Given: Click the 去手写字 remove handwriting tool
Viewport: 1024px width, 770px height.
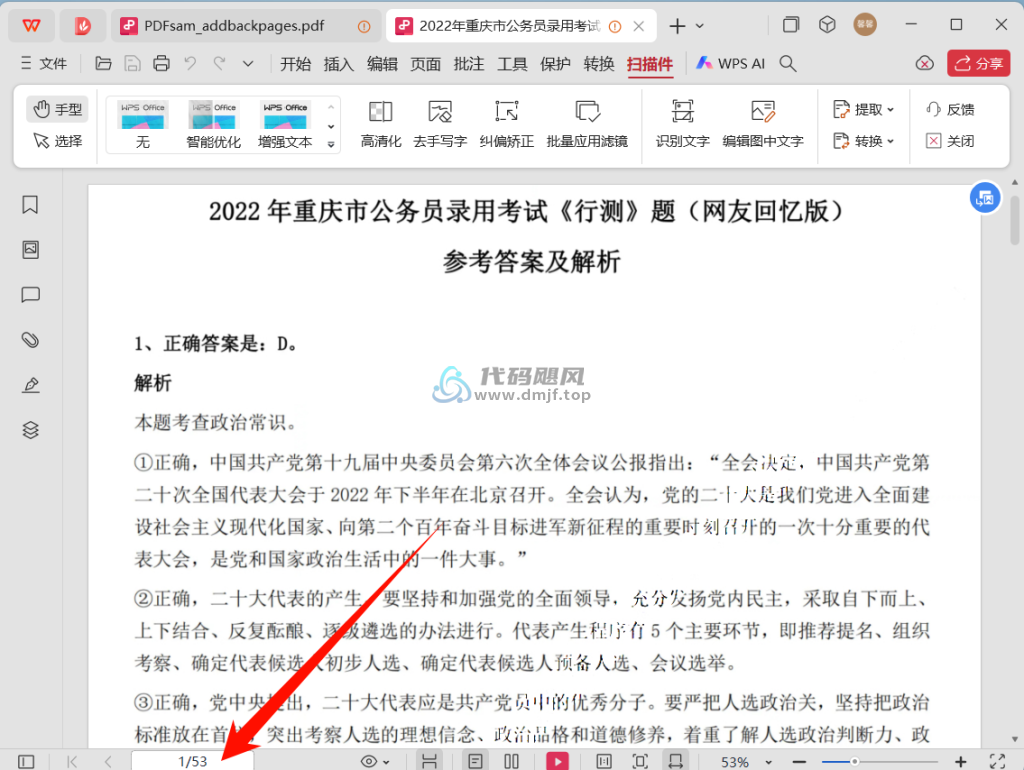Looking at the screenshot, I should pos(440,124).
